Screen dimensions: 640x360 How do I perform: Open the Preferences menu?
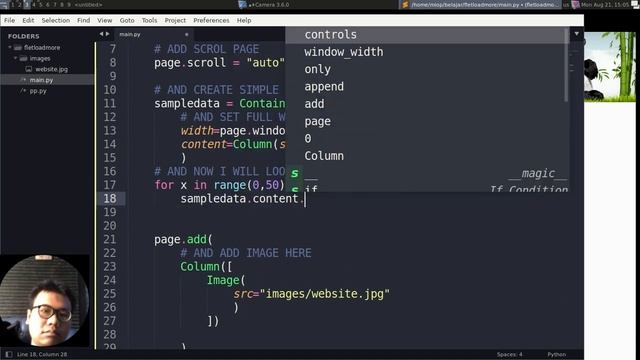(x=211, y=20)
